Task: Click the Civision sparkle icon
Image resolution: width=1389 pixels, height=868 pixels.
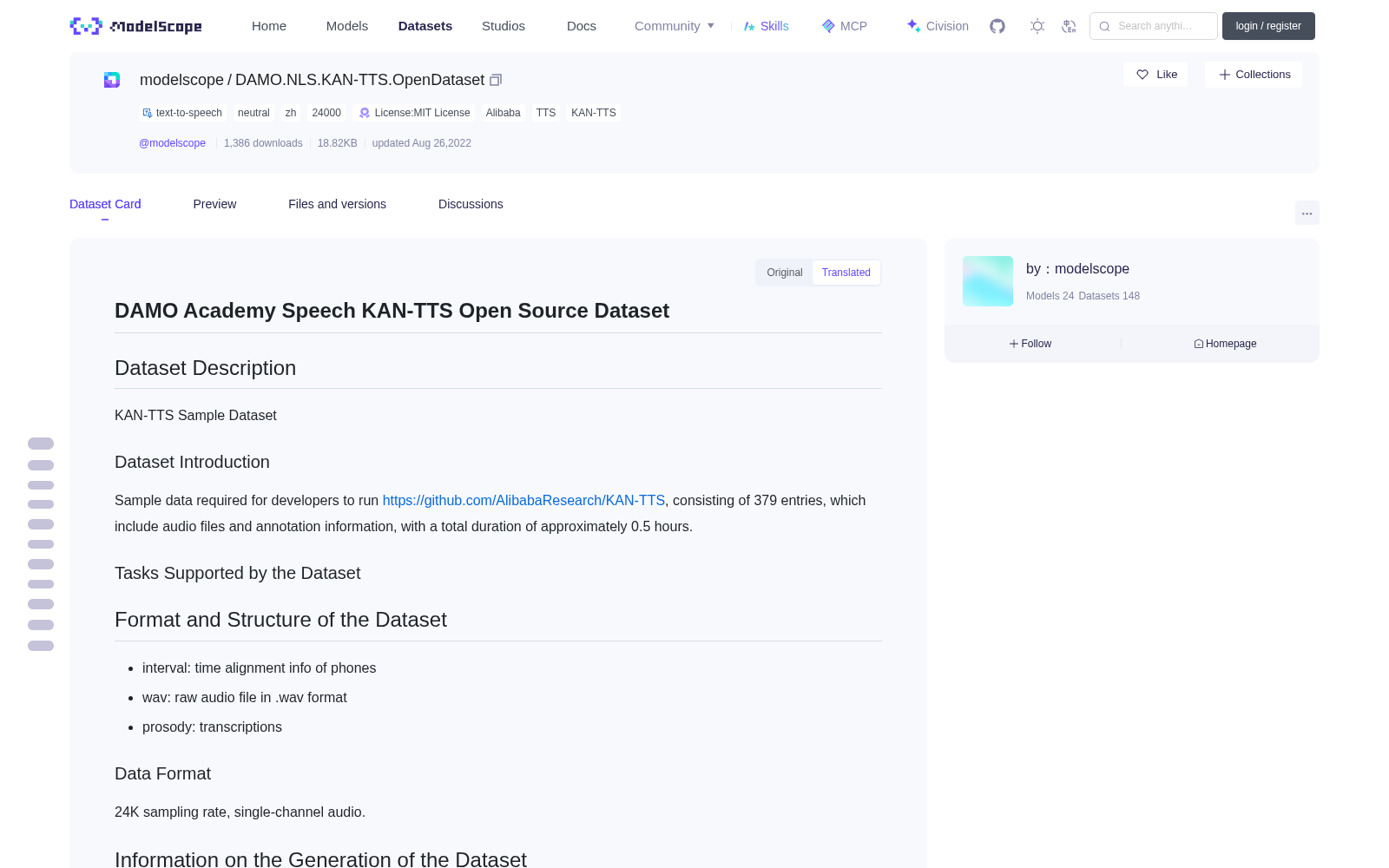Action: [913, 26]
